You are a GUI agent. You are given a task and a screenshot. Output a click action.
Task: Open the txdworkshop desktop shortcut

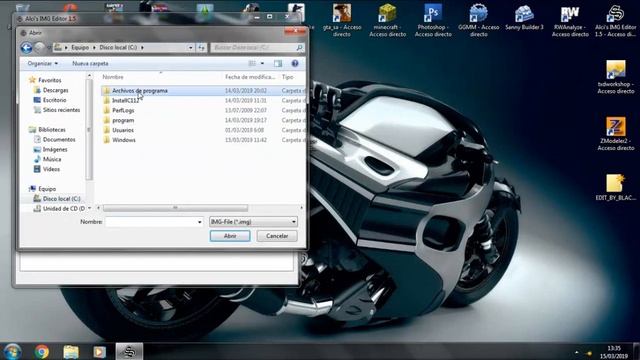coord(616,77)
